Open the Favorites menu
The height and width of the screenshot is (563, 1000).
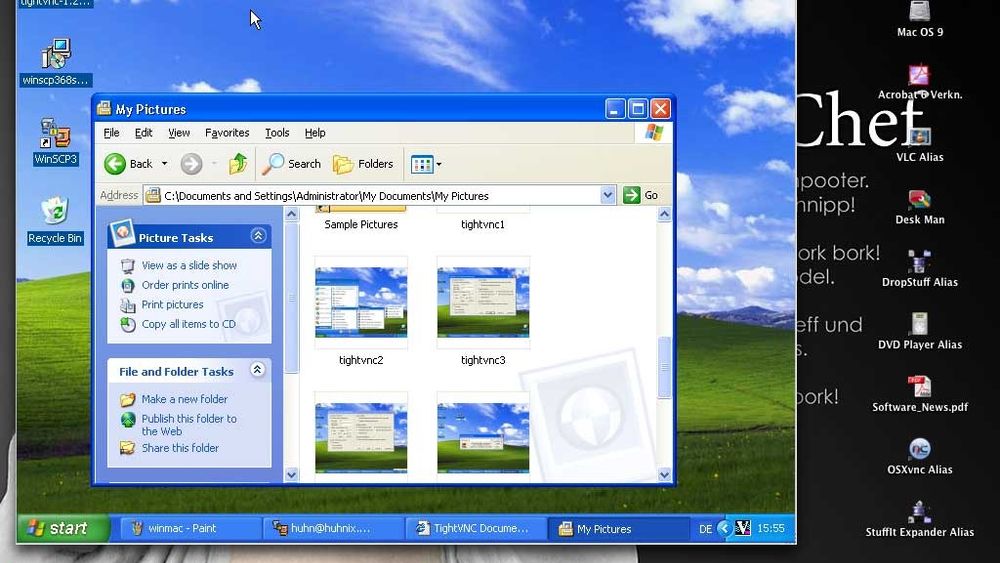227,133
